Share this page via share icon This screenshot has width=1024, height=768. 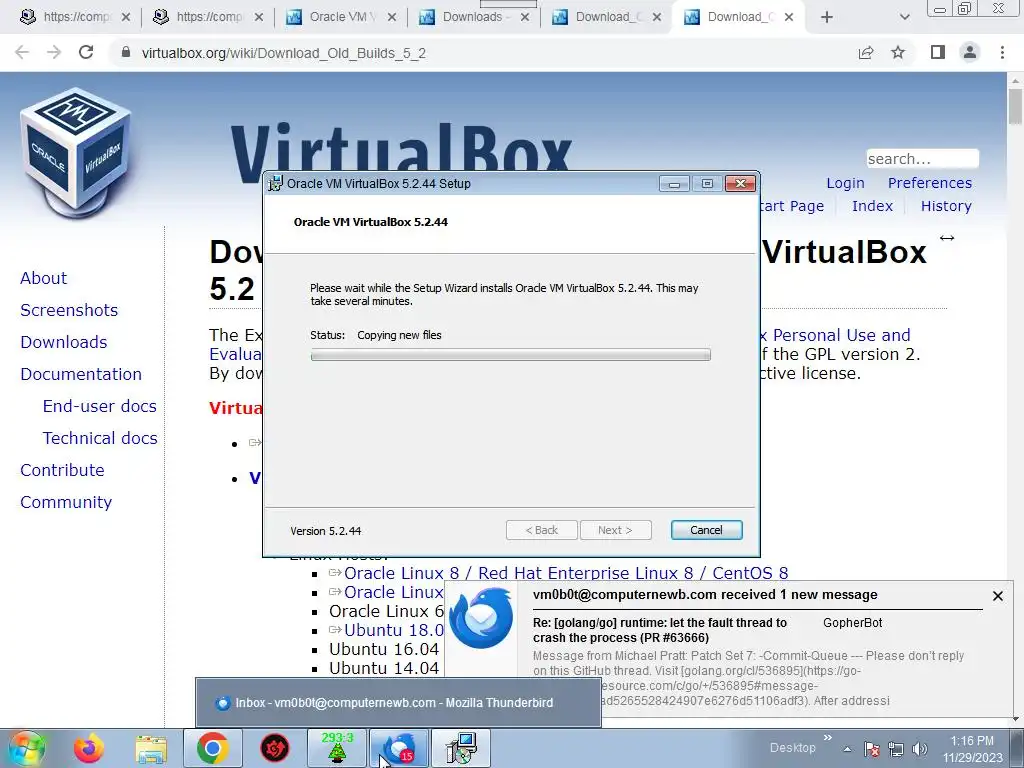866,53
